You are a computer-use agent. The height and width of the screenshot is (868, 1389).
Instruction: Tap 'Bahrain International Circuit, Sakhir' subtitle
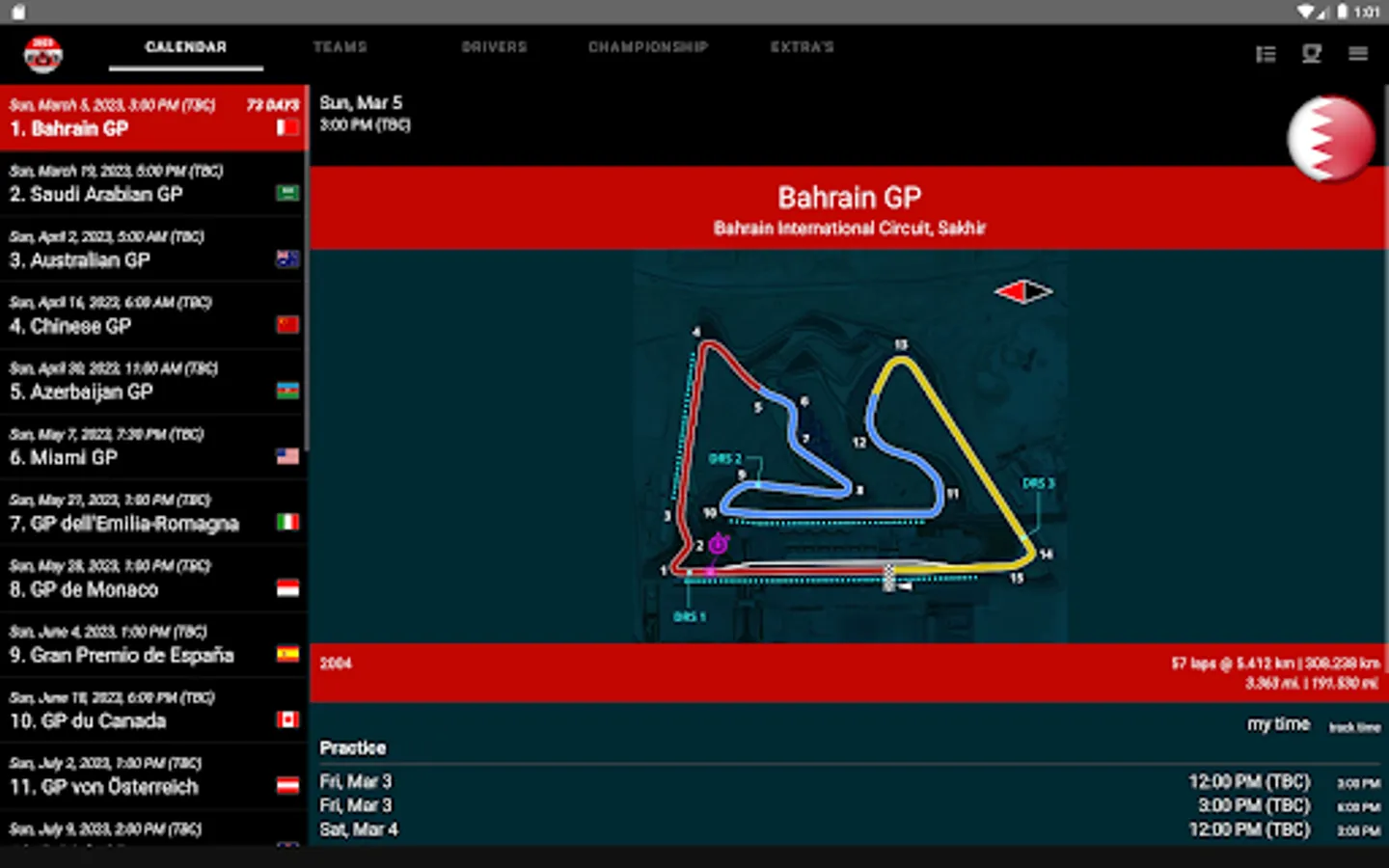[x=849, y=229]
